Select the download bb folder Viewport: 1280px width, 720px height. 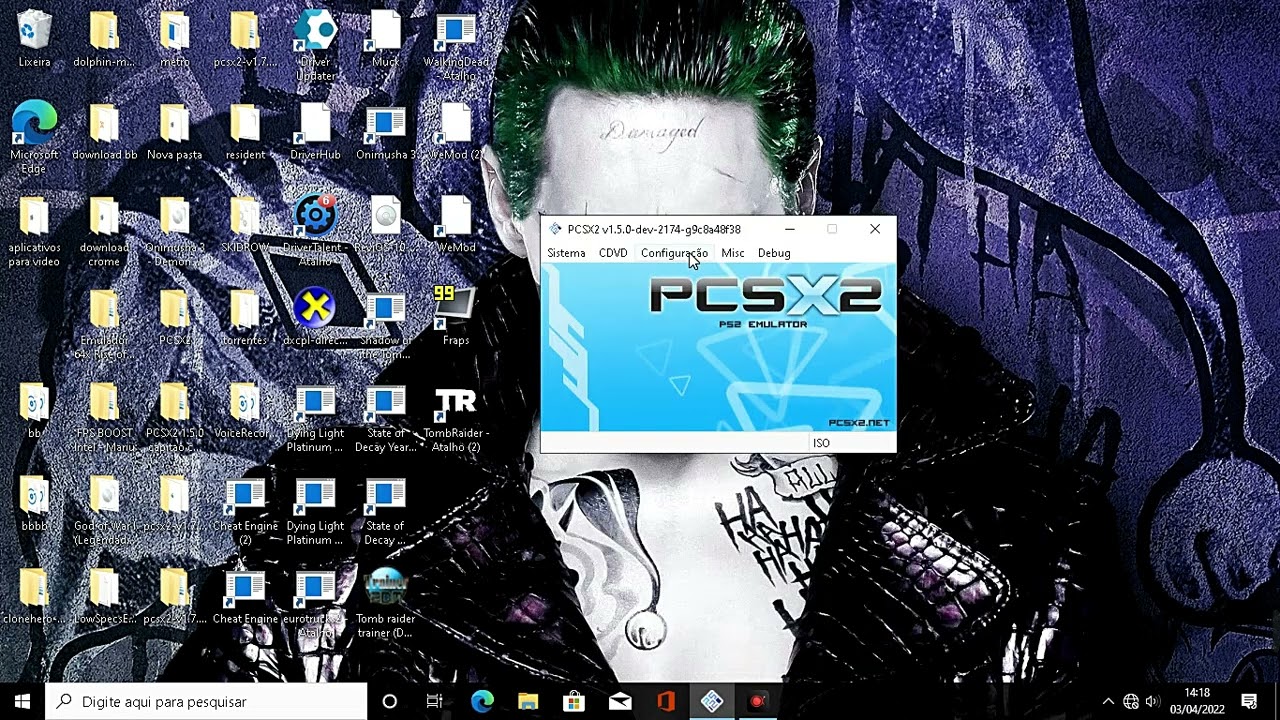click(x=104, y=132)
